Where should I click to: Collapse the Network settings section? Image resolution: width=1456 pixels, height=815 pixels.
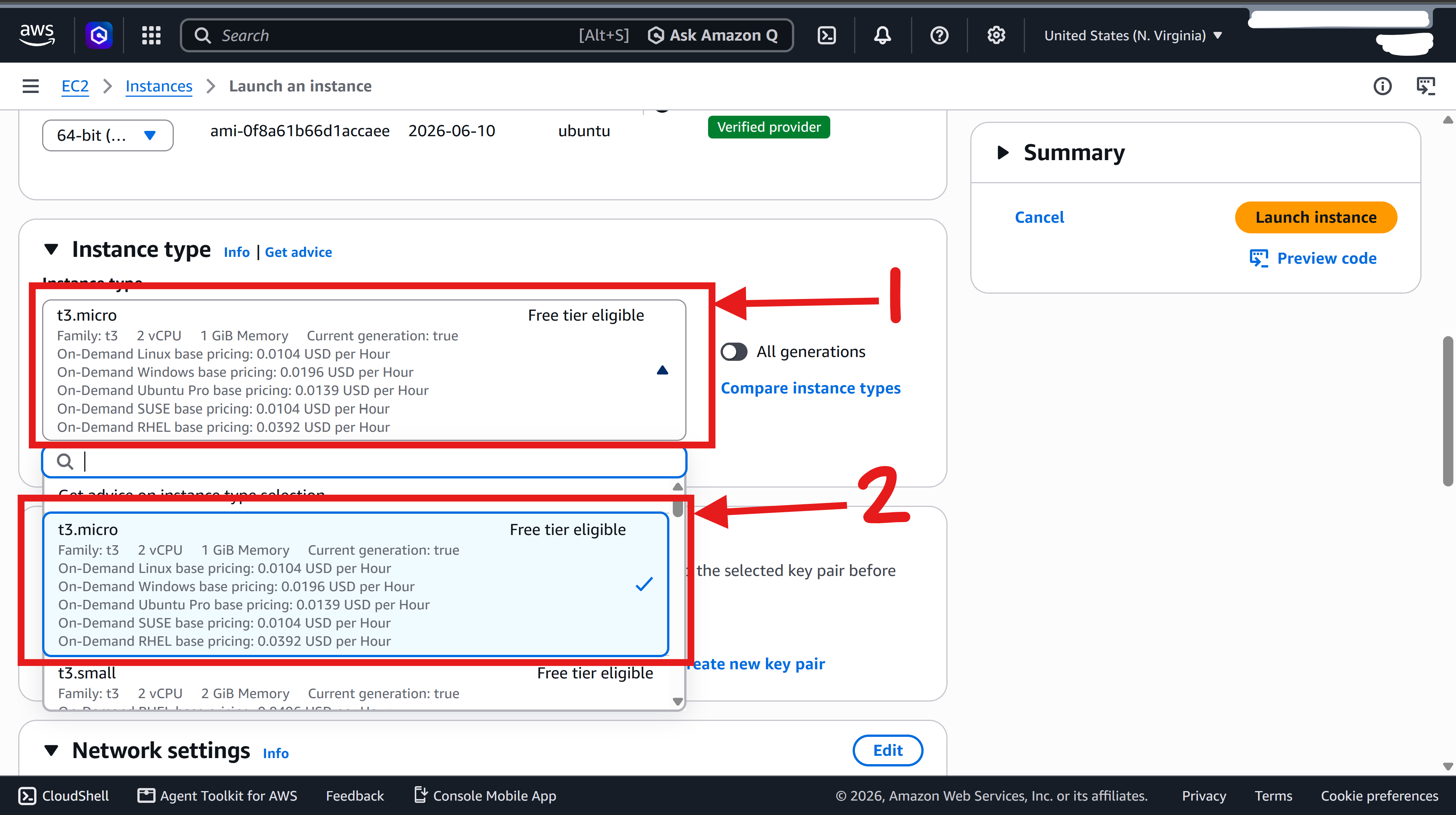click(x=52, y=750)
